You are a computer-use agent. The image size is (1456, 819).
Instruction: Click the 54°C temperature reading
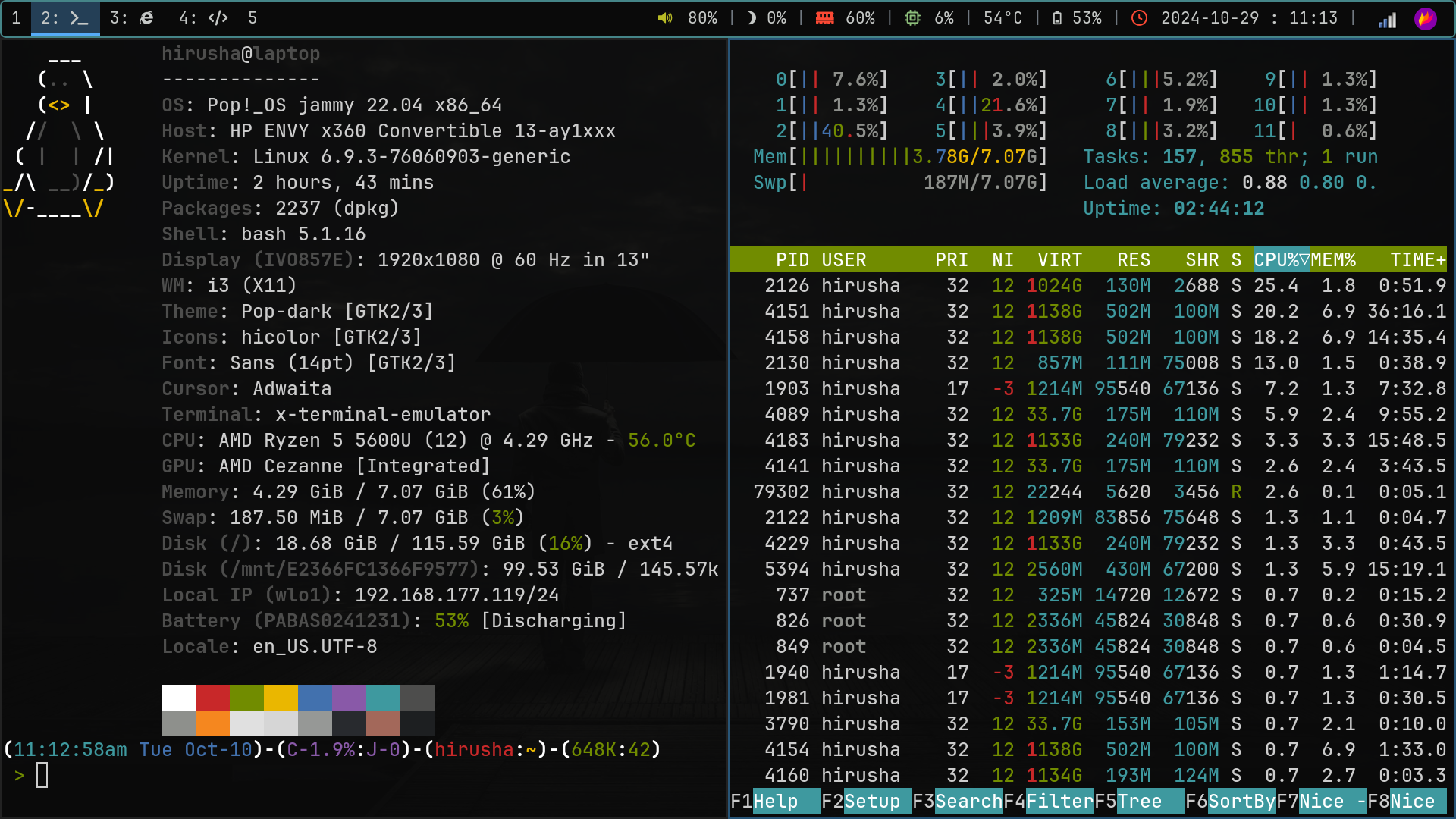(x=1003, y=18)
